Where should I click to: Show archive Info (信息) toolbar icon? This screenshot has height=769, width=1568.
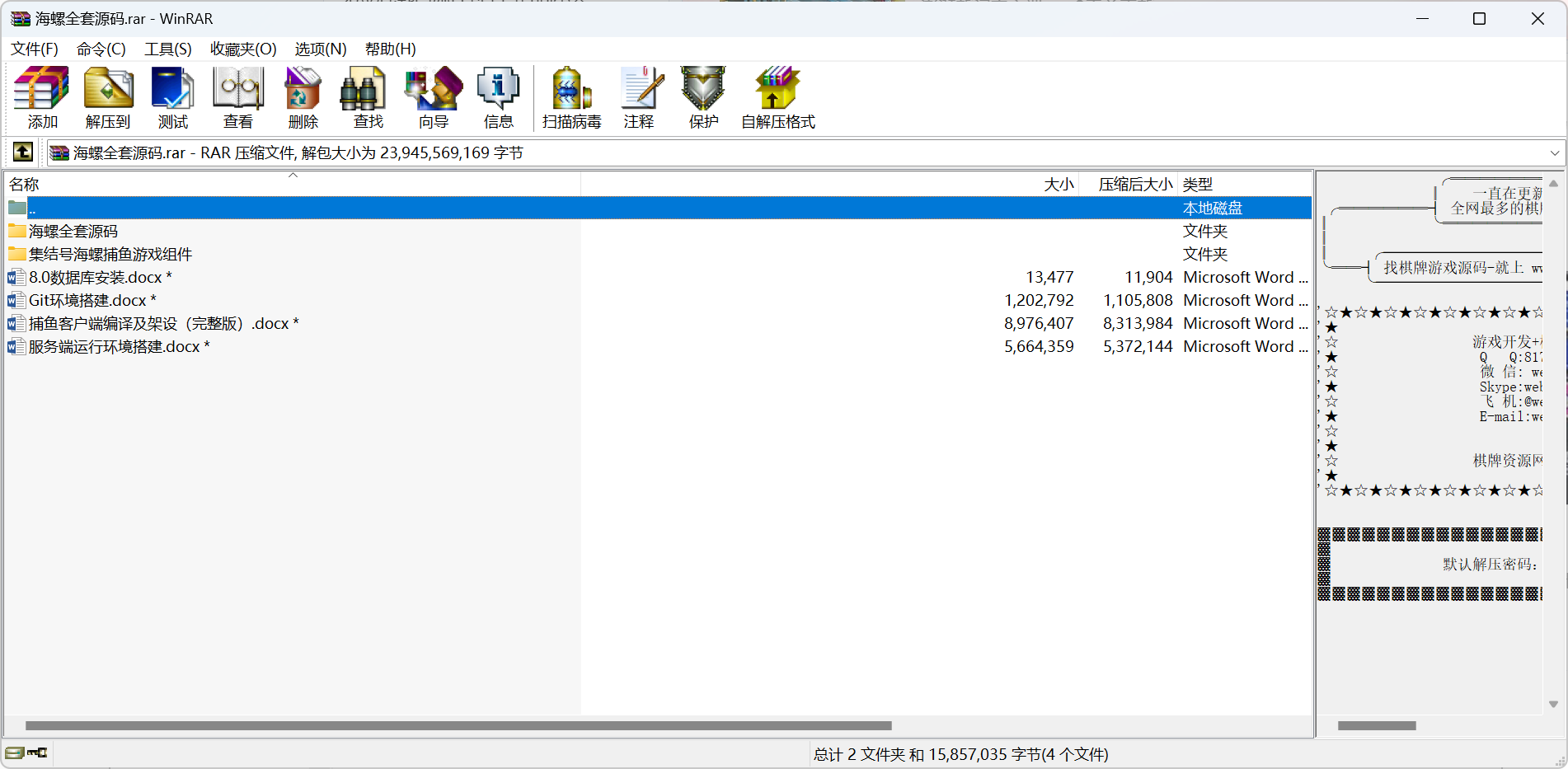(498, 88)
